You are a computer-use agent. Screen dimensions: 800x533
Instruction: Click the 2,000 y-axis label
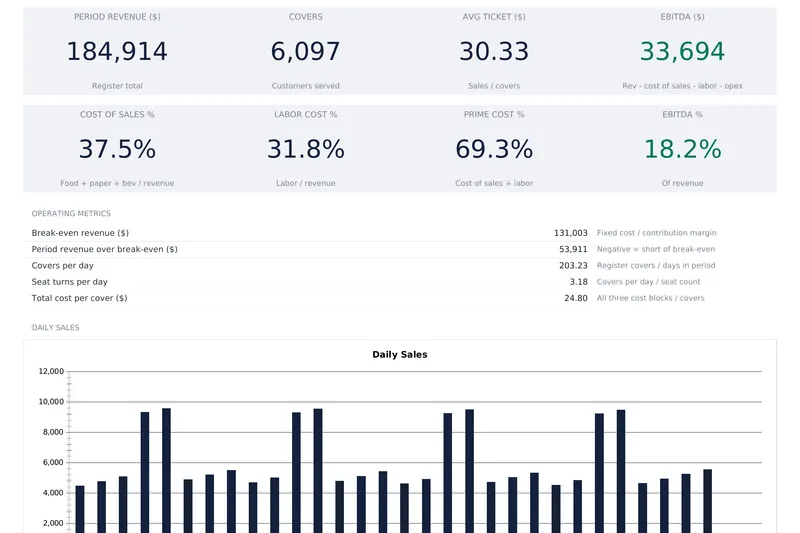coord(53,523)
